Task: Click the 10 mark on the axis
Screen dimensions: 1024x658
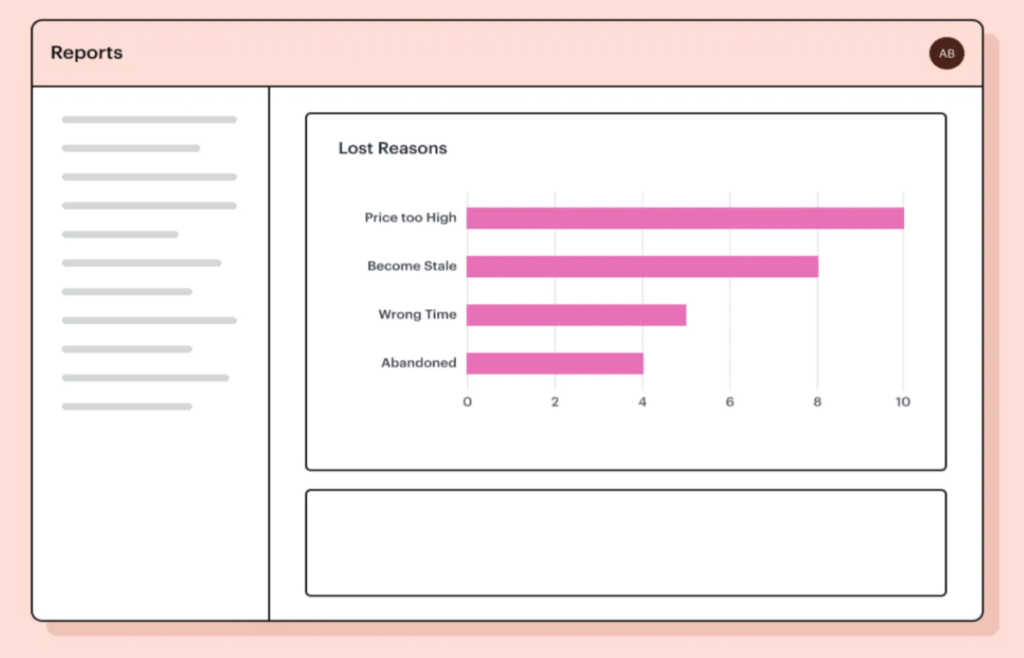Action: point(903,401)
